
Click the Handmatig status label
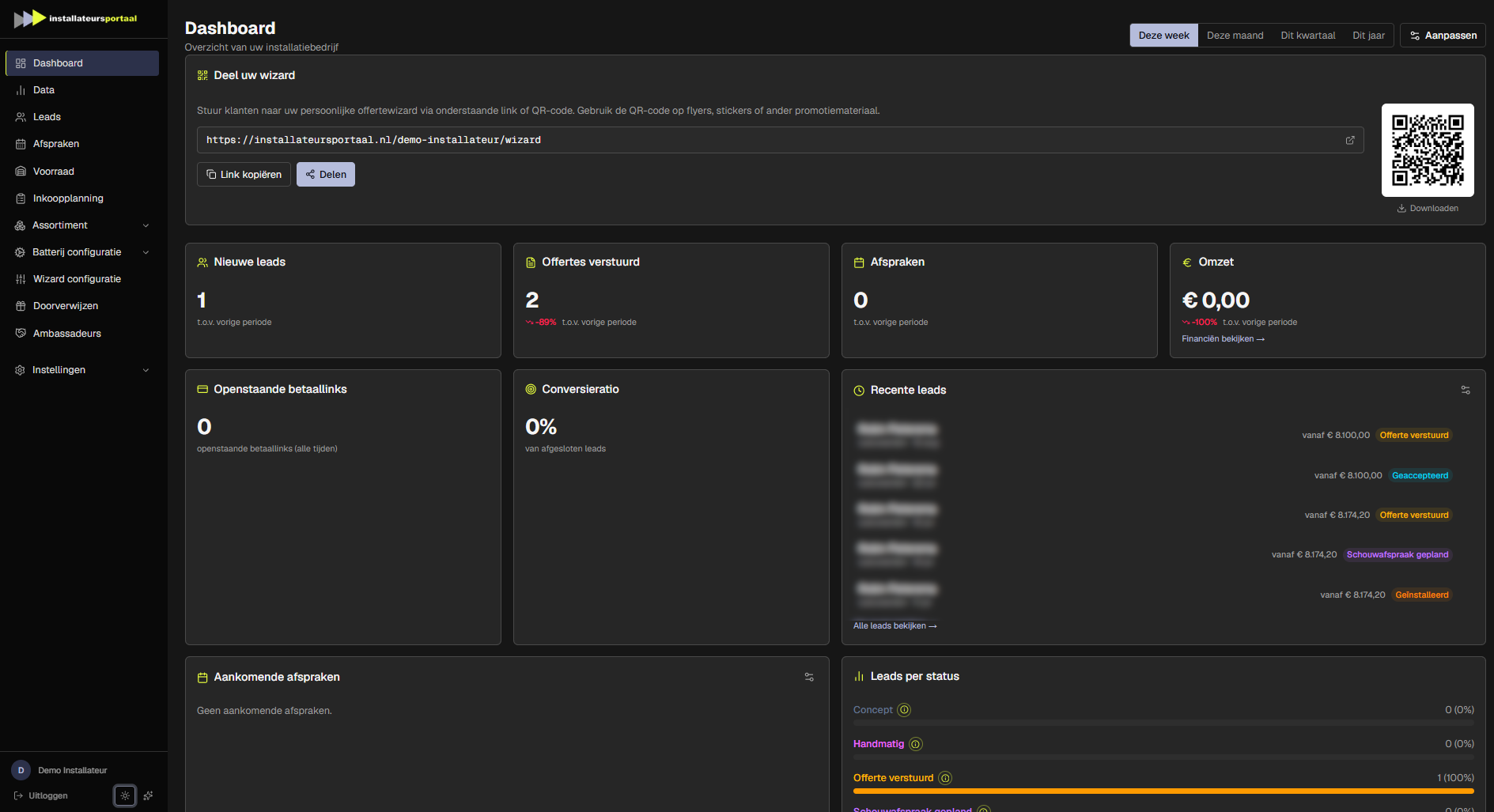pos(878,744)
